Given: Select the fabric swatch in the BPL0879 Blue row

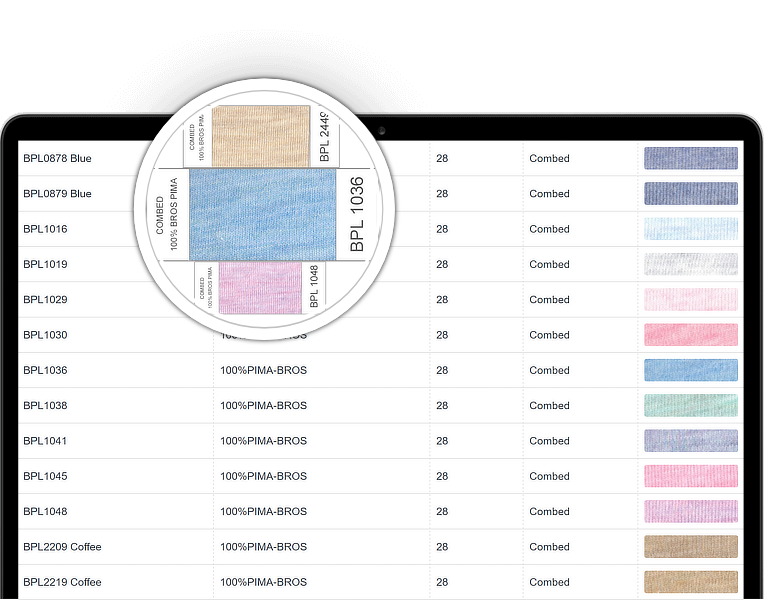Looking at the screenshot, I should (690, 193).
